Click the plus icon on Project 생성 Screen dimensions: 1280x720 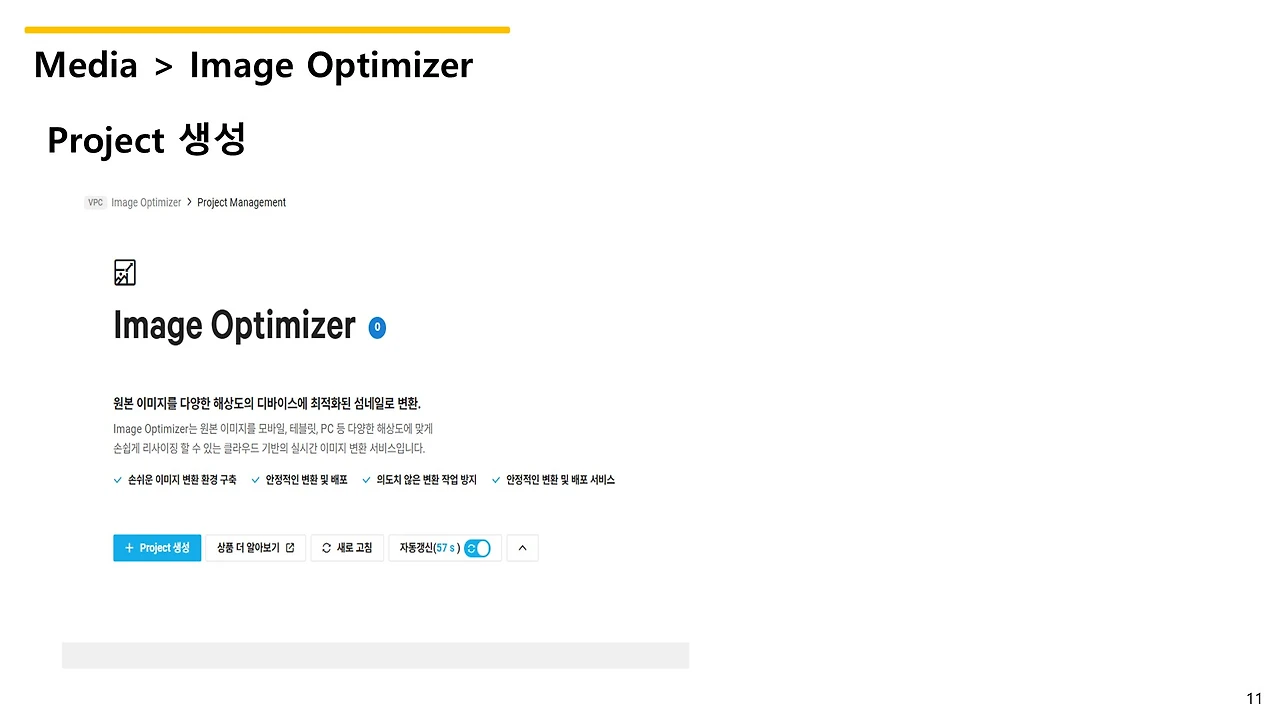(129, 548)
